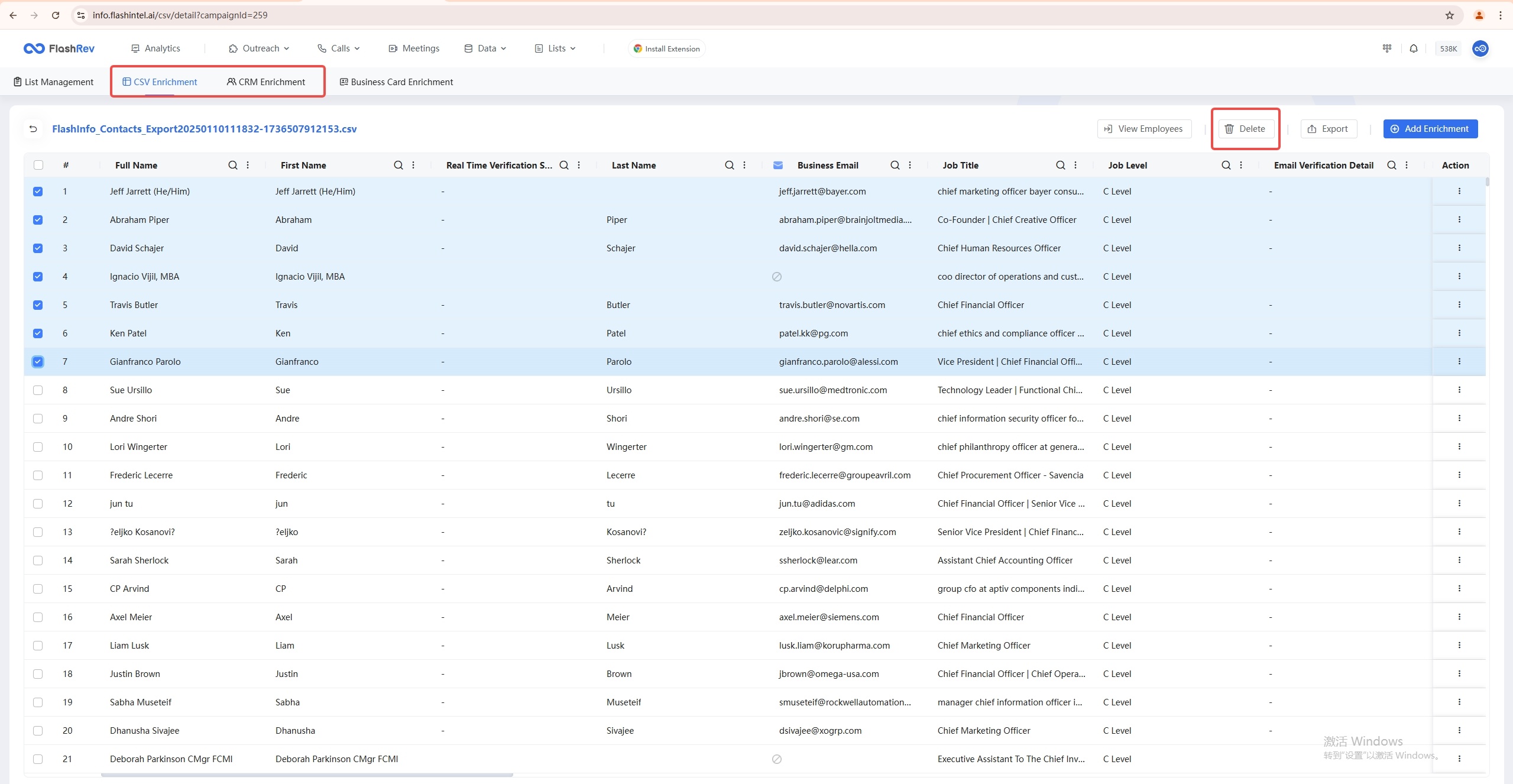The width and height of the screenshot is (1513, 784).
Task: Uncheck the Abraham Piper row checkbox
Action: pyautogui.click(x=38, y=220)
